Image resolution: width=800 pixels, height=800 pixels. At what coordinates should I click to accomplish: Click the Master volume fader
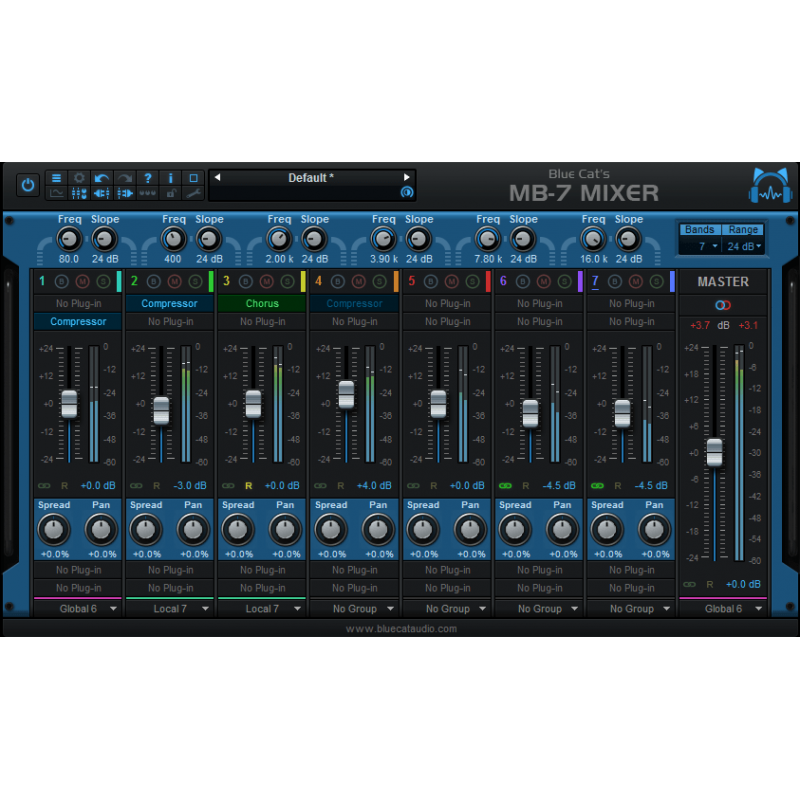pos(716,450)
